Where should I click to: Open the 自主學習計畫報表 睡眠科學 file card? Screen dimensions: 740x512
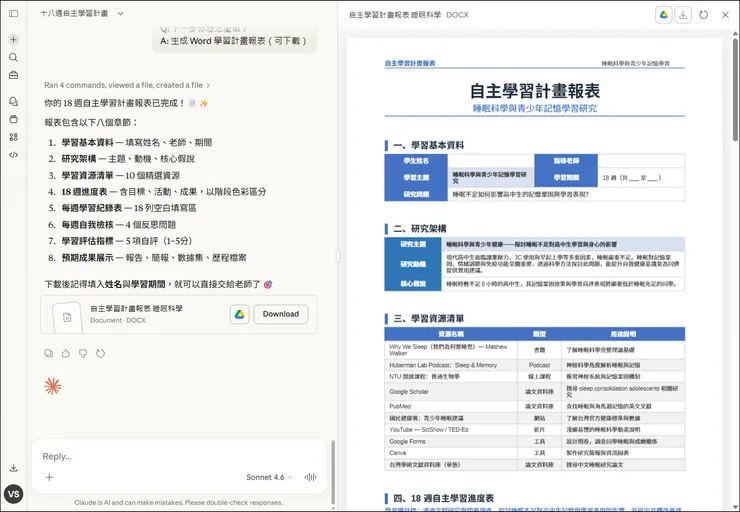point(179,314)
